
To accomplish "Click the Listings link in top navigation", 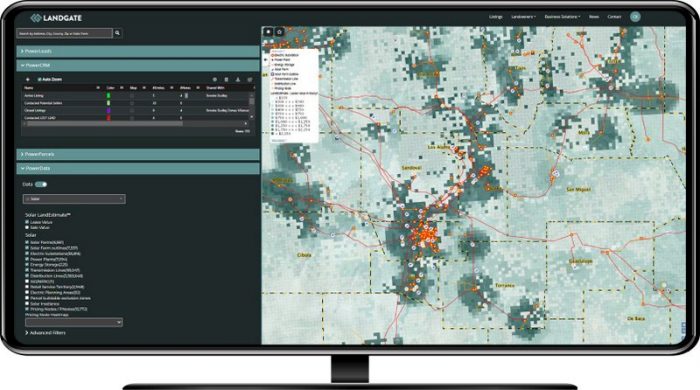I will [496, 17].
